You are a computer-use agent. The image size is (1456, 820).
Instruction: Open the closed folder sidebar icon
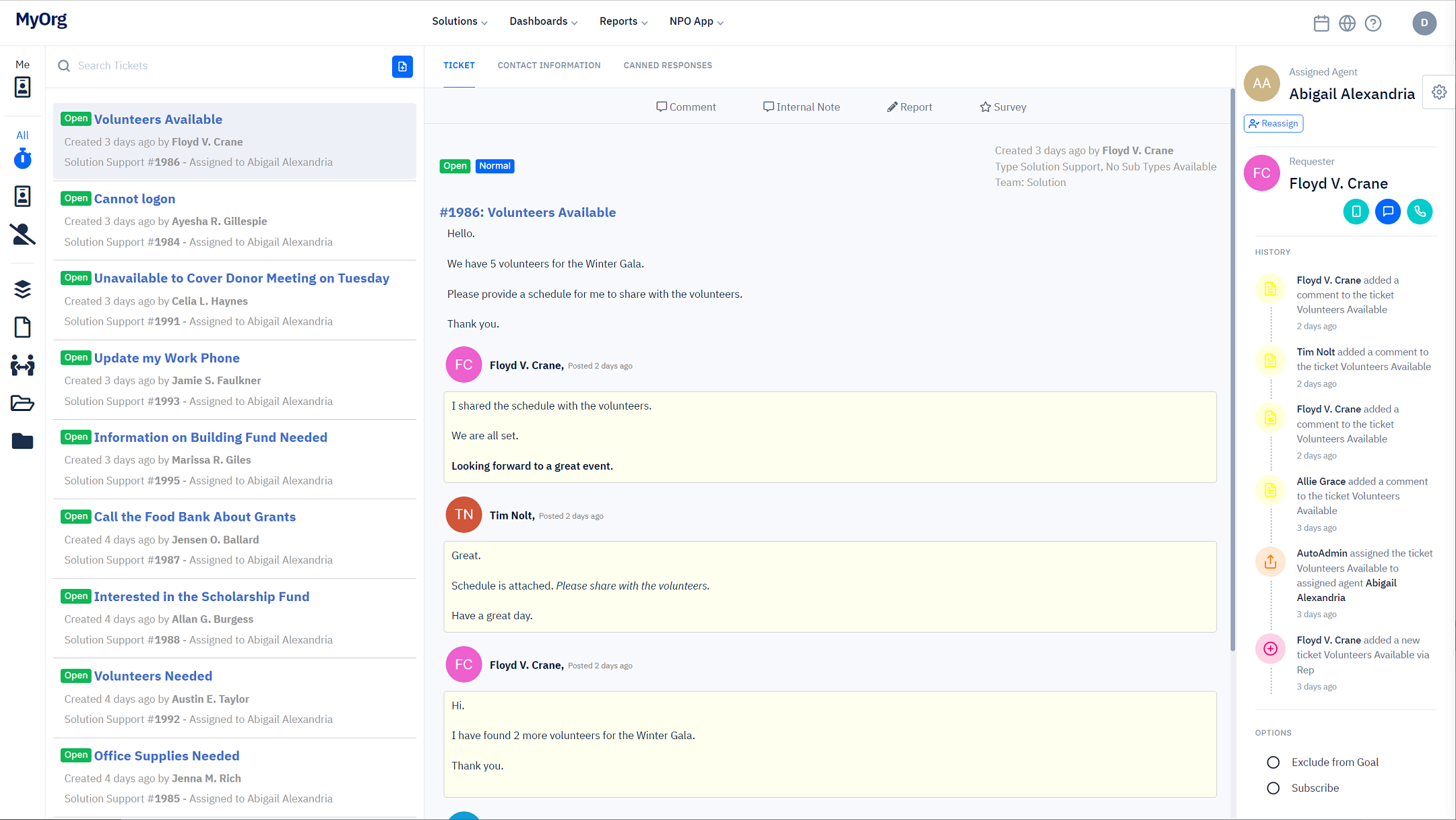(22, 441)
